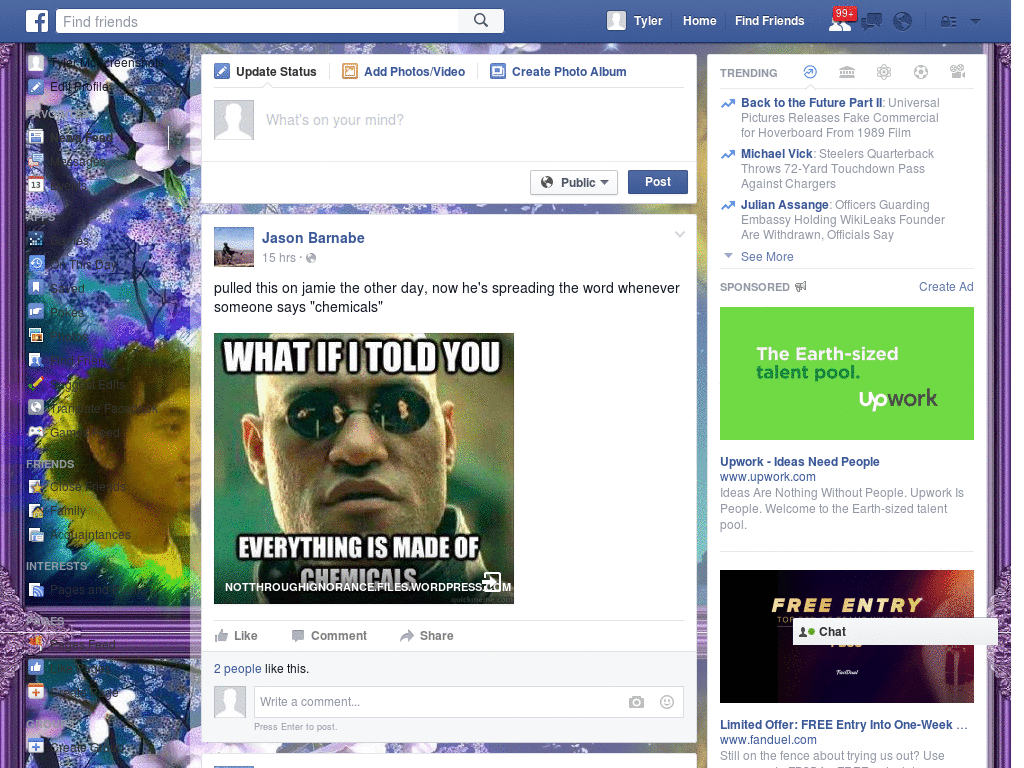
Task: Open the Michael Vick trending topic
Action: click(776, 153)
